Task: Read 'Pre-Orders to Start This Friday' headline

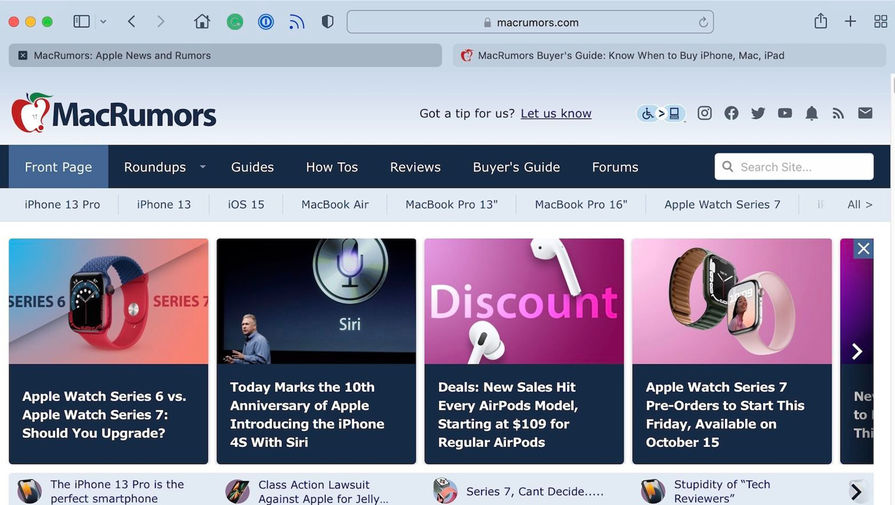Action: [725, 415]
